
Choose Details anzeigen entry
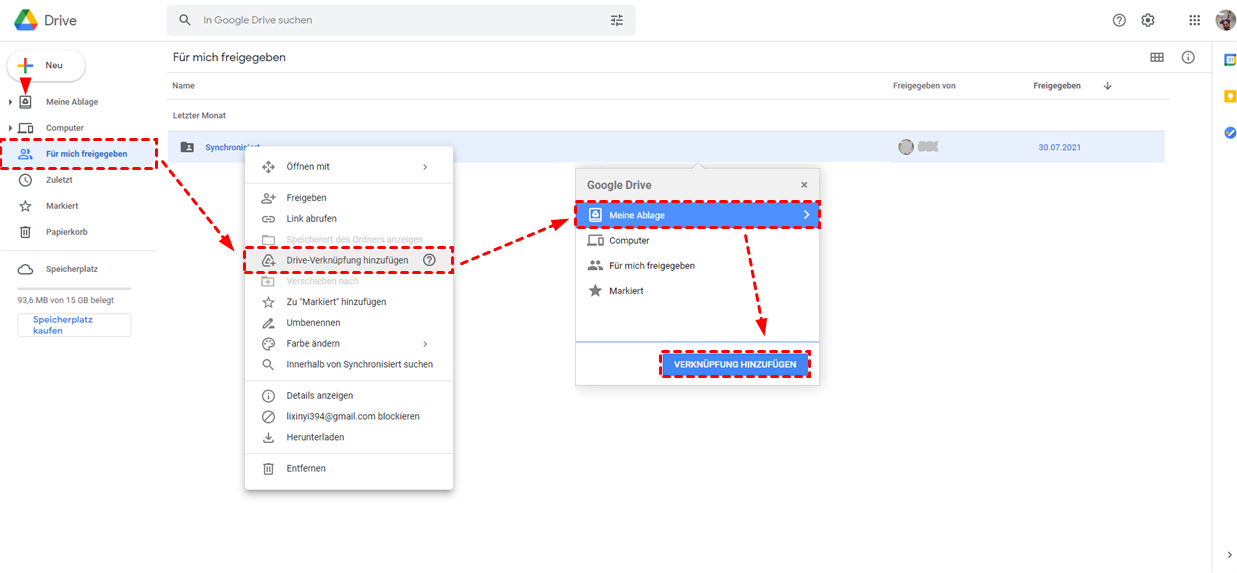click(349, 396)
